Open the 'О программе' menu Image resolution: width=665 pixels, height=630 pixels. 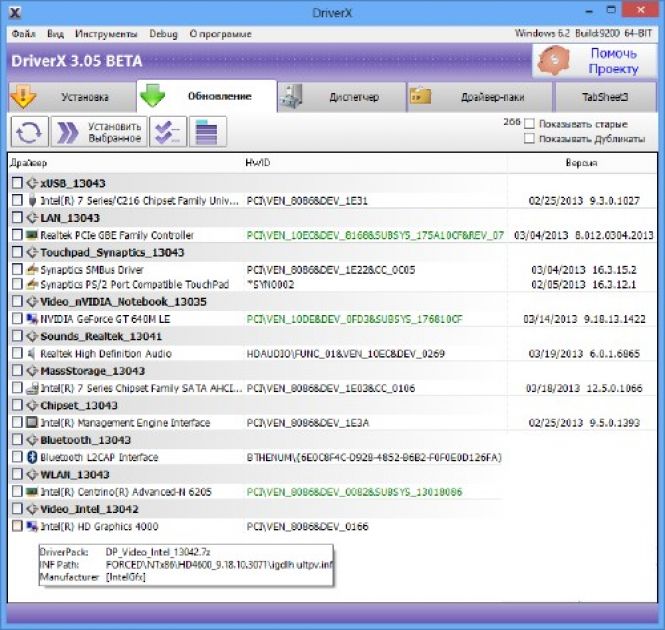220,34
